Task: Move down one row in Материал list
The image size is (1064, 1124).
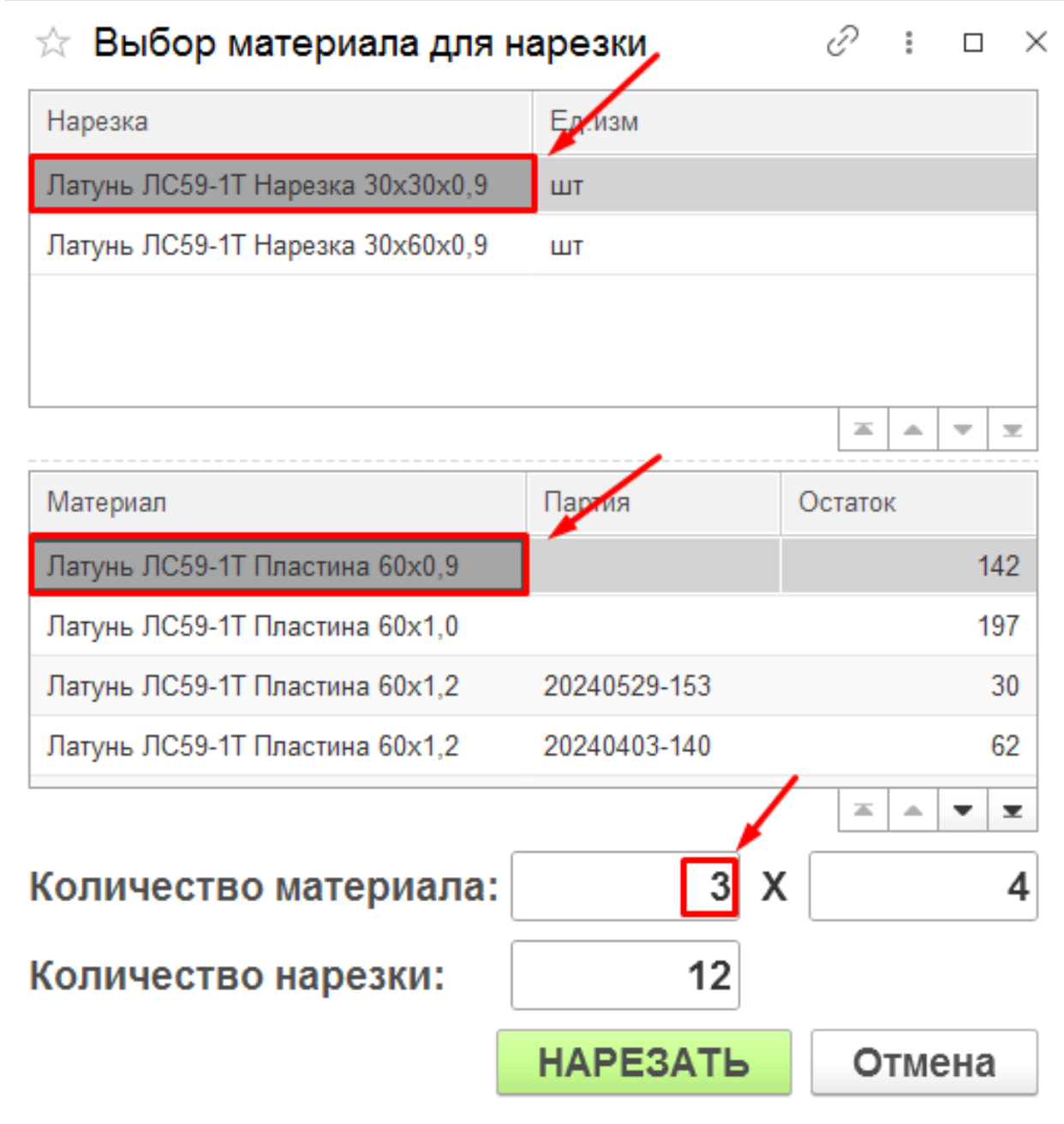Action: 963,810
